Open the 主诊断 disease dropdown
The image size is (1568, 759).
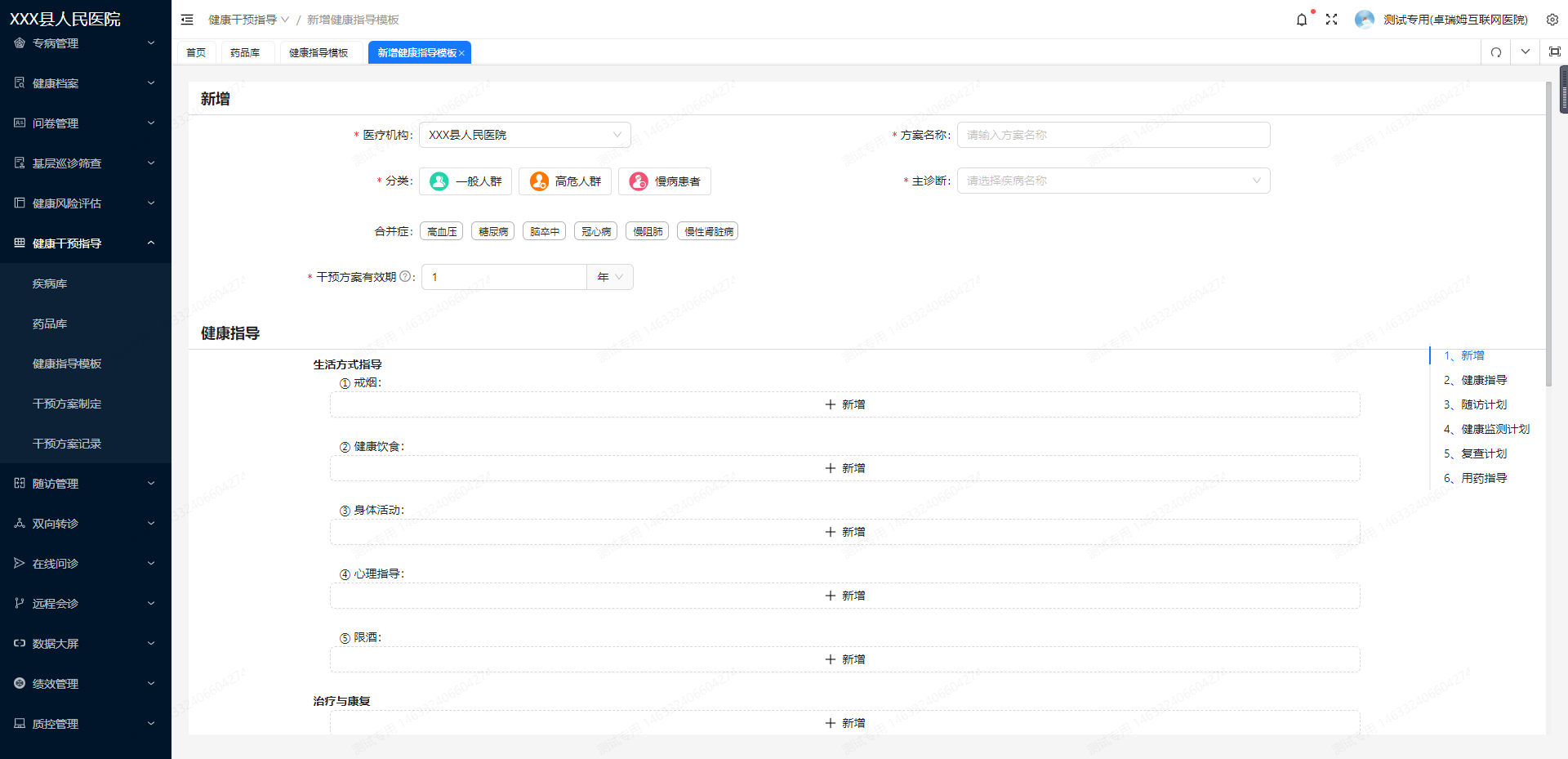1112,181
